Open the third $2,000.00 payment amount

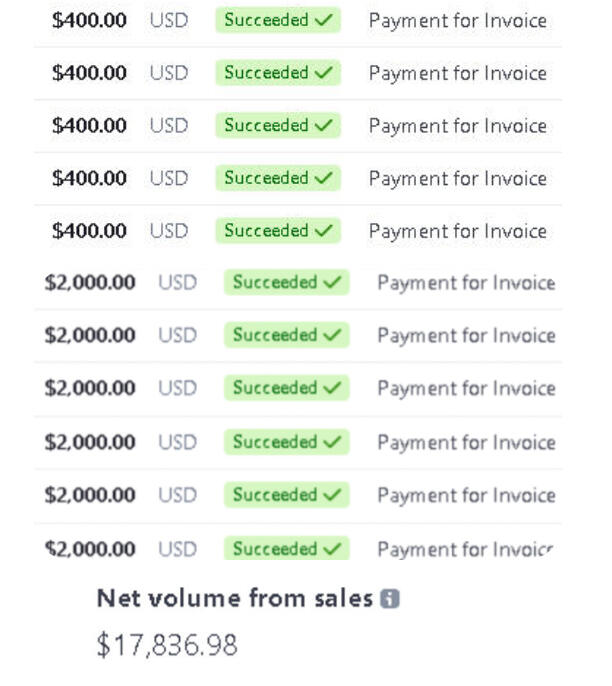[89, 388]
